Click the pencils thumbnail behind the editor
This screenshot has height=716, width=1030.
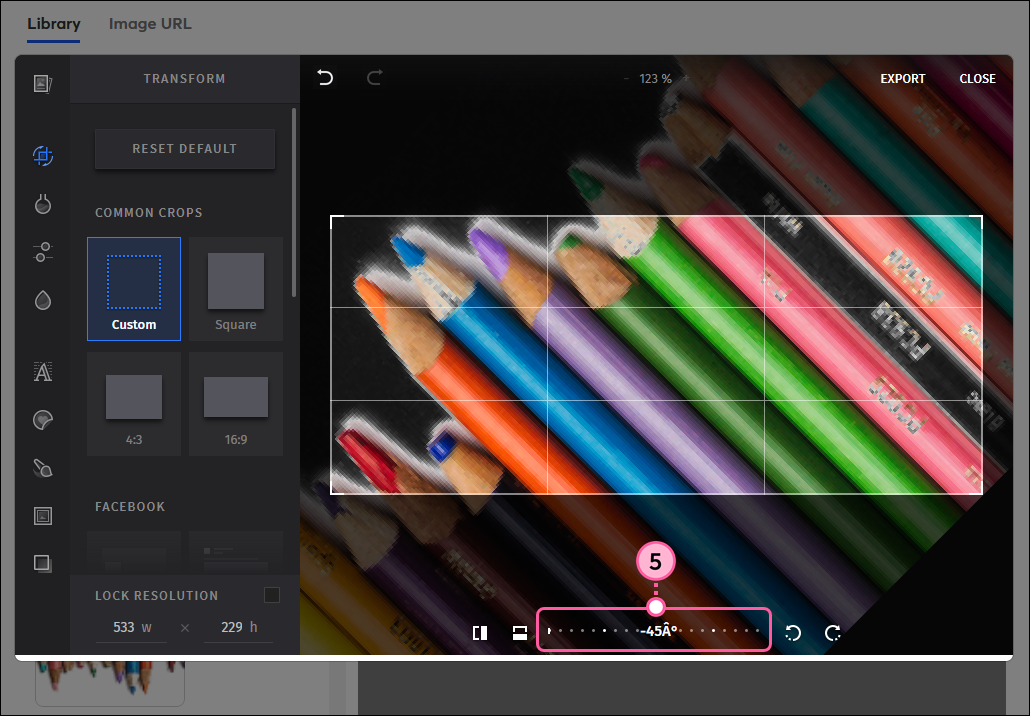click(110, 683)
